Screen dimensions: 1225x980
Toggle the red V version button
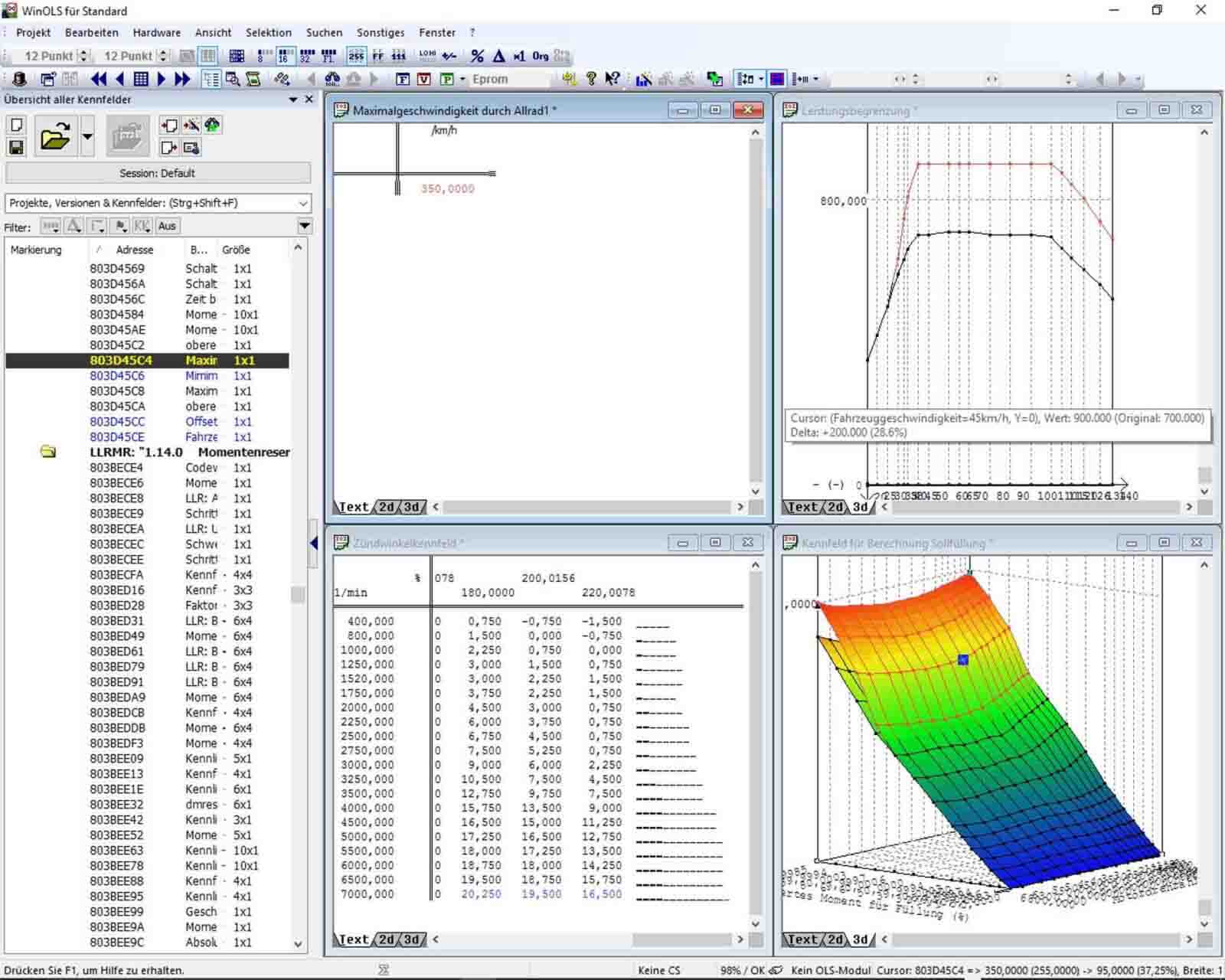424,79
